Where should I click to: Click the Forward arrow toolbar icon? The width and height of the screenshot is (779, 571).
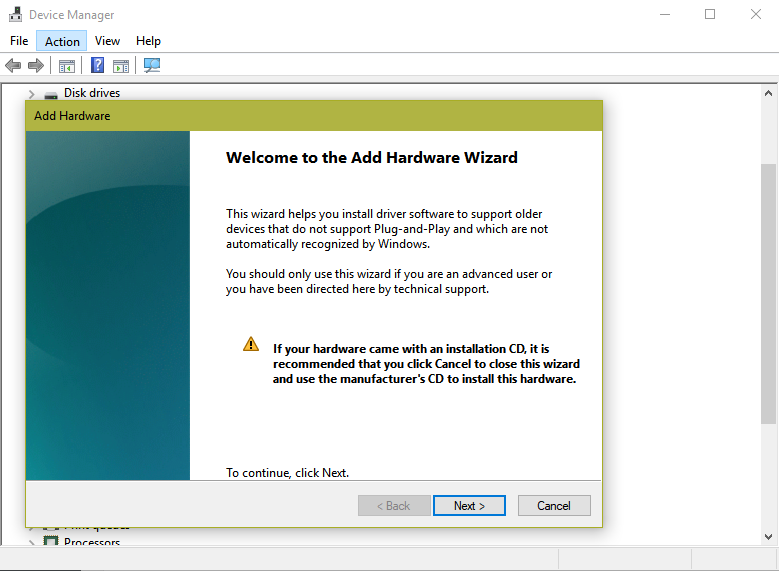tap(36, 65)
